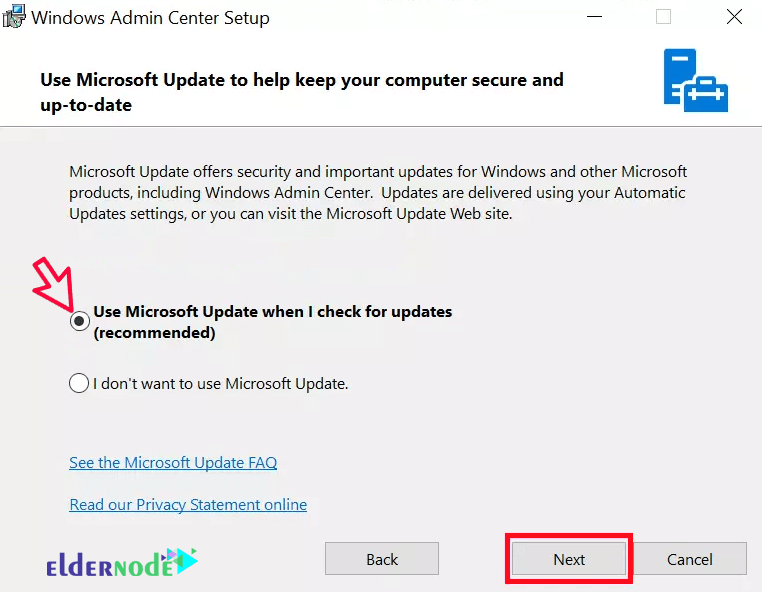Click the red arrow annotation graphic
Screen dimensions: 762x592
(x=53, y=284)
